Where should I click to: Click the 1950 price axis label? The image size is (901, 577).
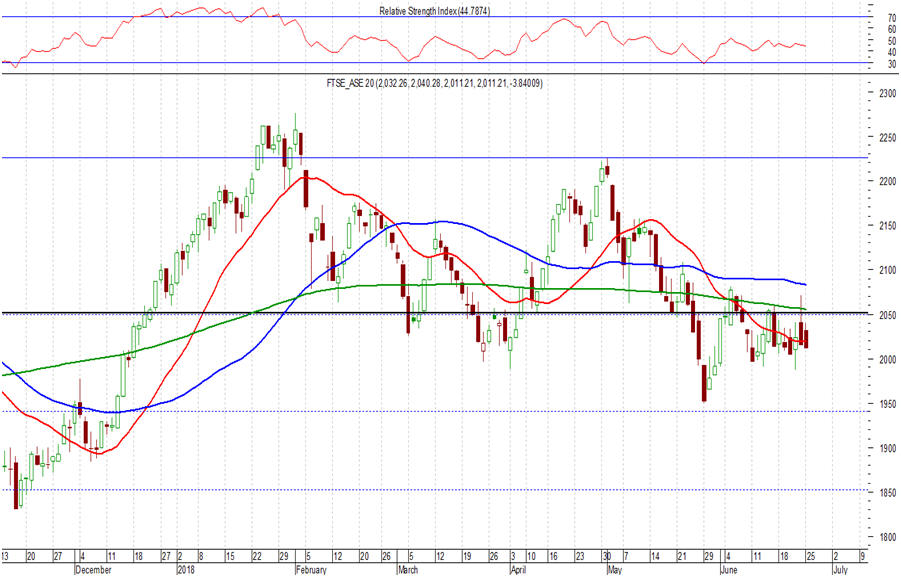point(888,404)
